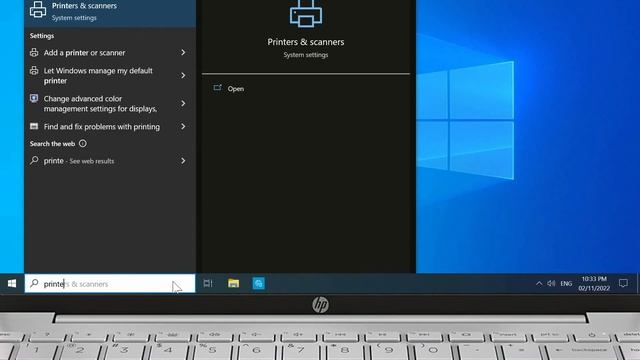Click the icon beside Find and fix problems
Image resolution: width=640 pixels, height=360 pixels.
[34, 126]
